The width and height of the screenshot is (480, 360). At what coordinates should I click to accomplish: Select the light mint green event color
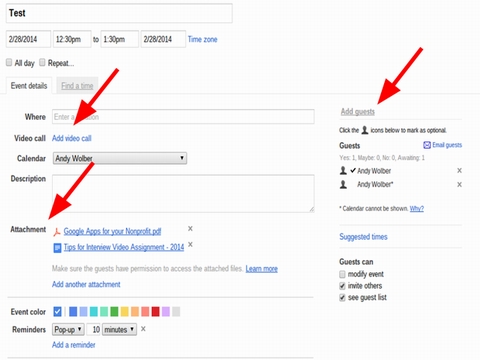click(x=104, y=312)
